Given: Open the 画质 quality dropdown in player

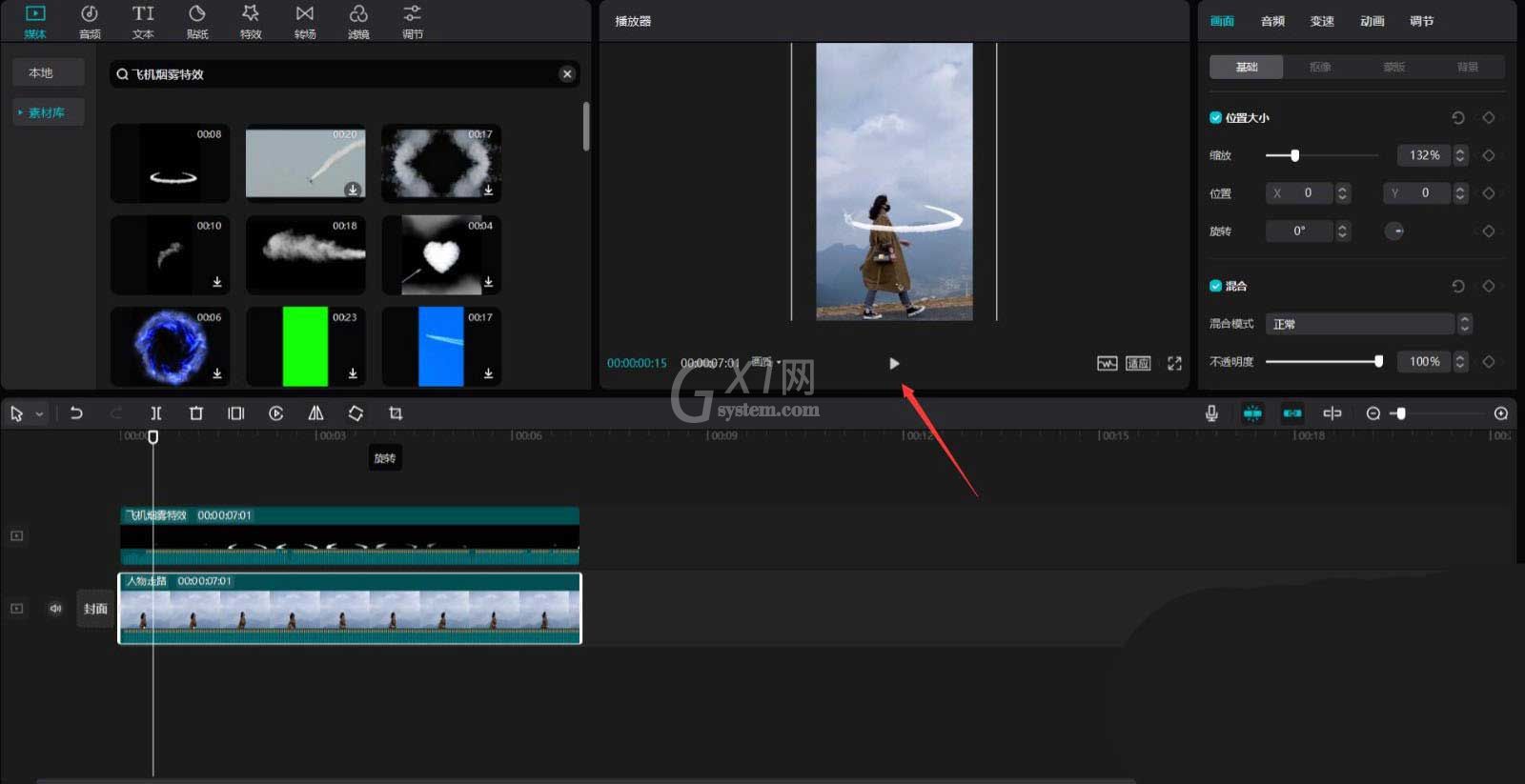Looking at the screenshot, I should pyautogui.click(x=765, y=362).
